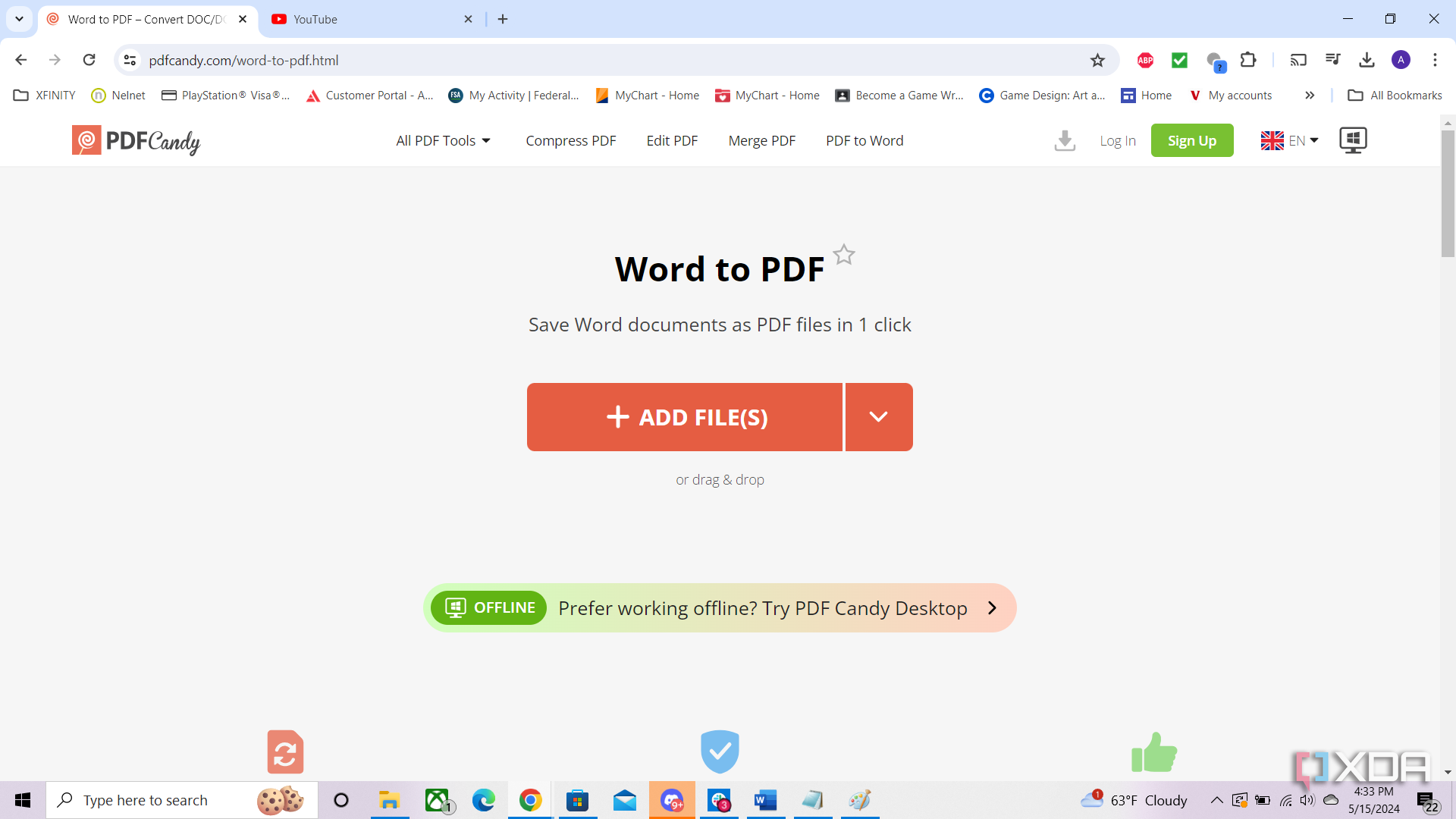Open the PDF to Word menu item
This screenshot has height=819, width=1456.
864,140
